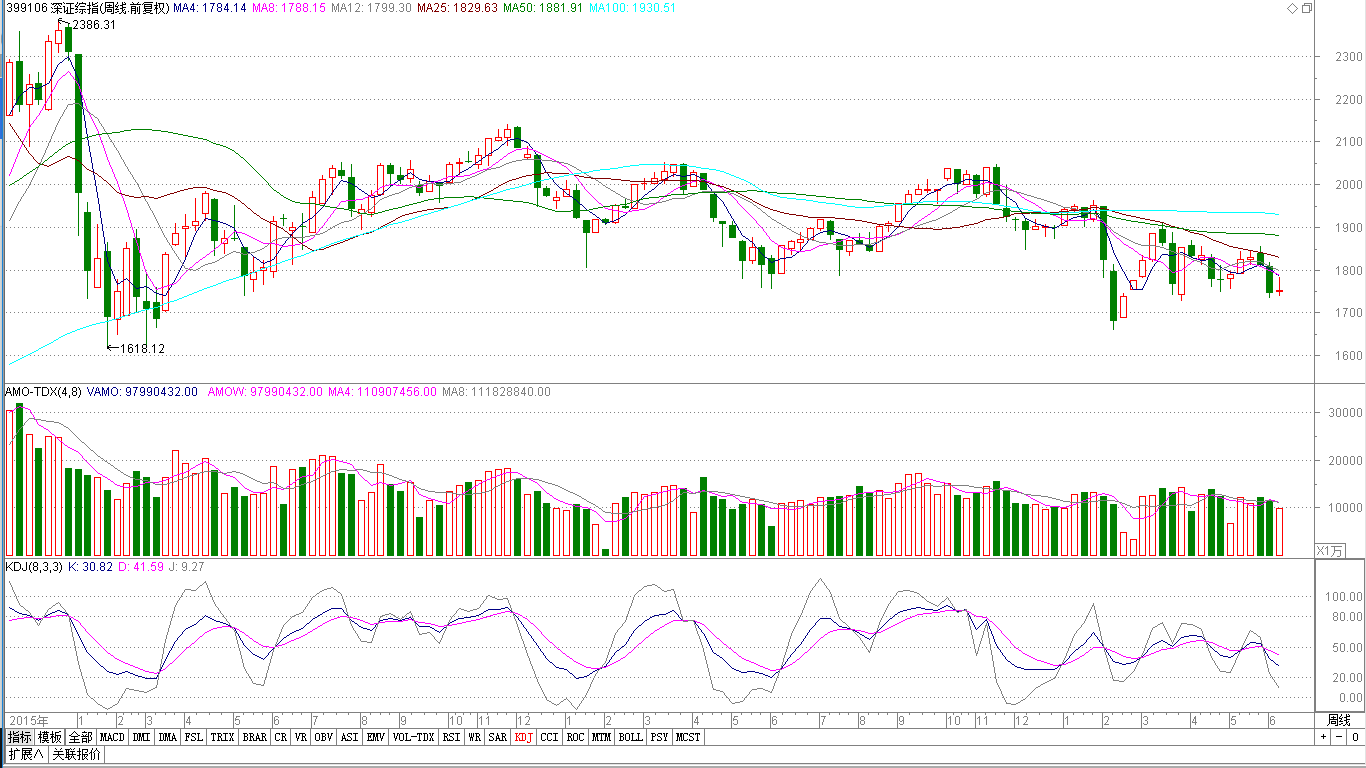
Task: Switch to the MTM indicator
Action: point(600,737)
